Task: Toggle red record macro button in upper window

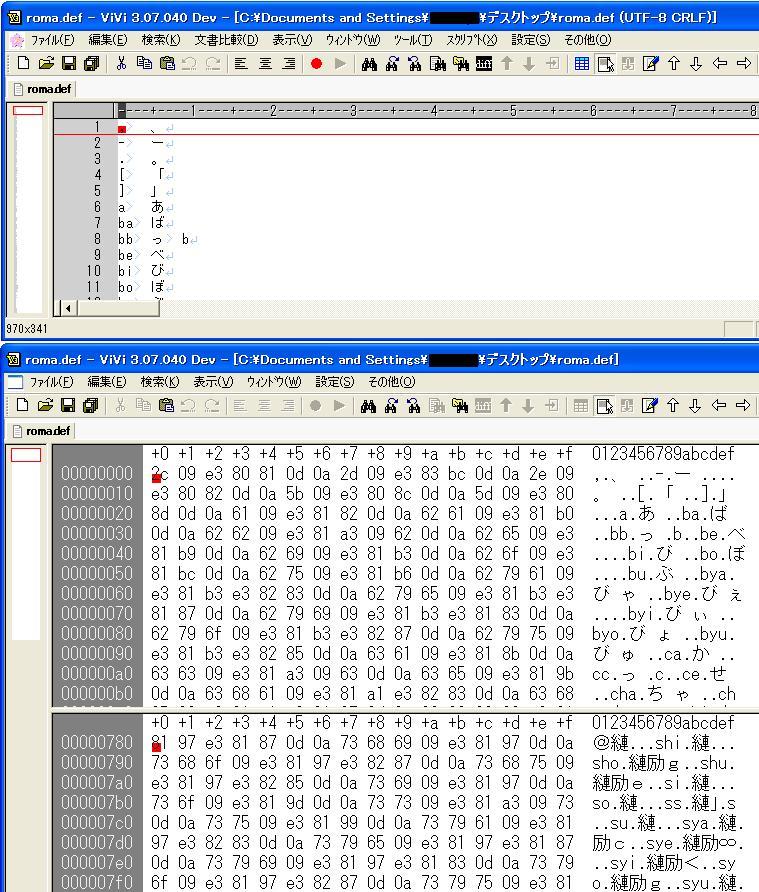Action: point(317,63)
